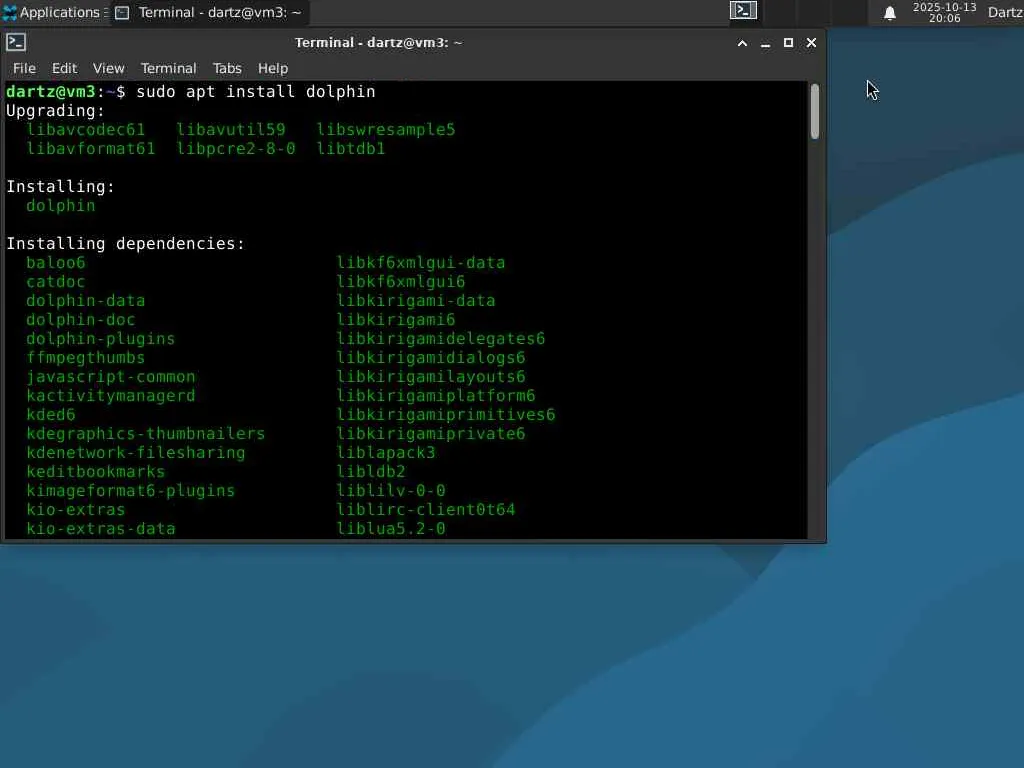The image size is (1024, 768).
Task: Click the dependency kdenetwork-filesharing
Action: click(x=136, y=452)
